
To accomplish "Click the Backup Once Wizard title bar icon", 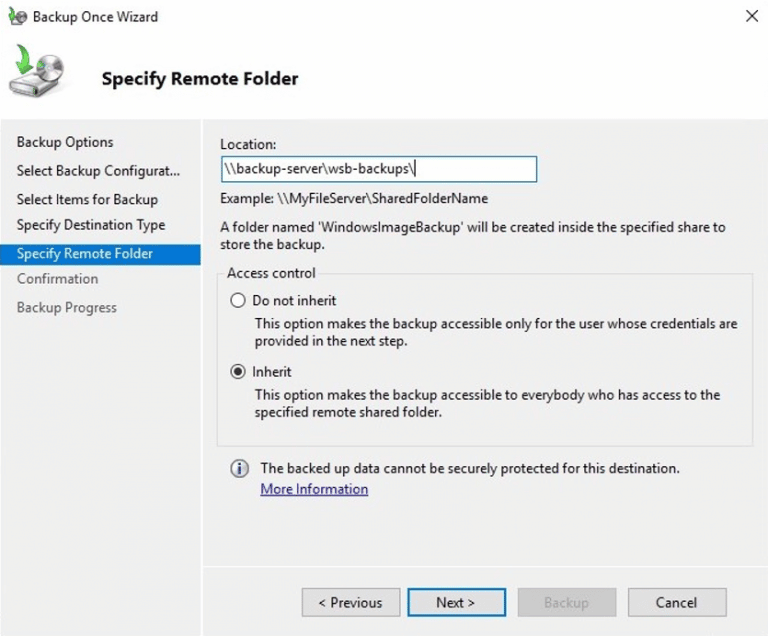I will [18, 17].
